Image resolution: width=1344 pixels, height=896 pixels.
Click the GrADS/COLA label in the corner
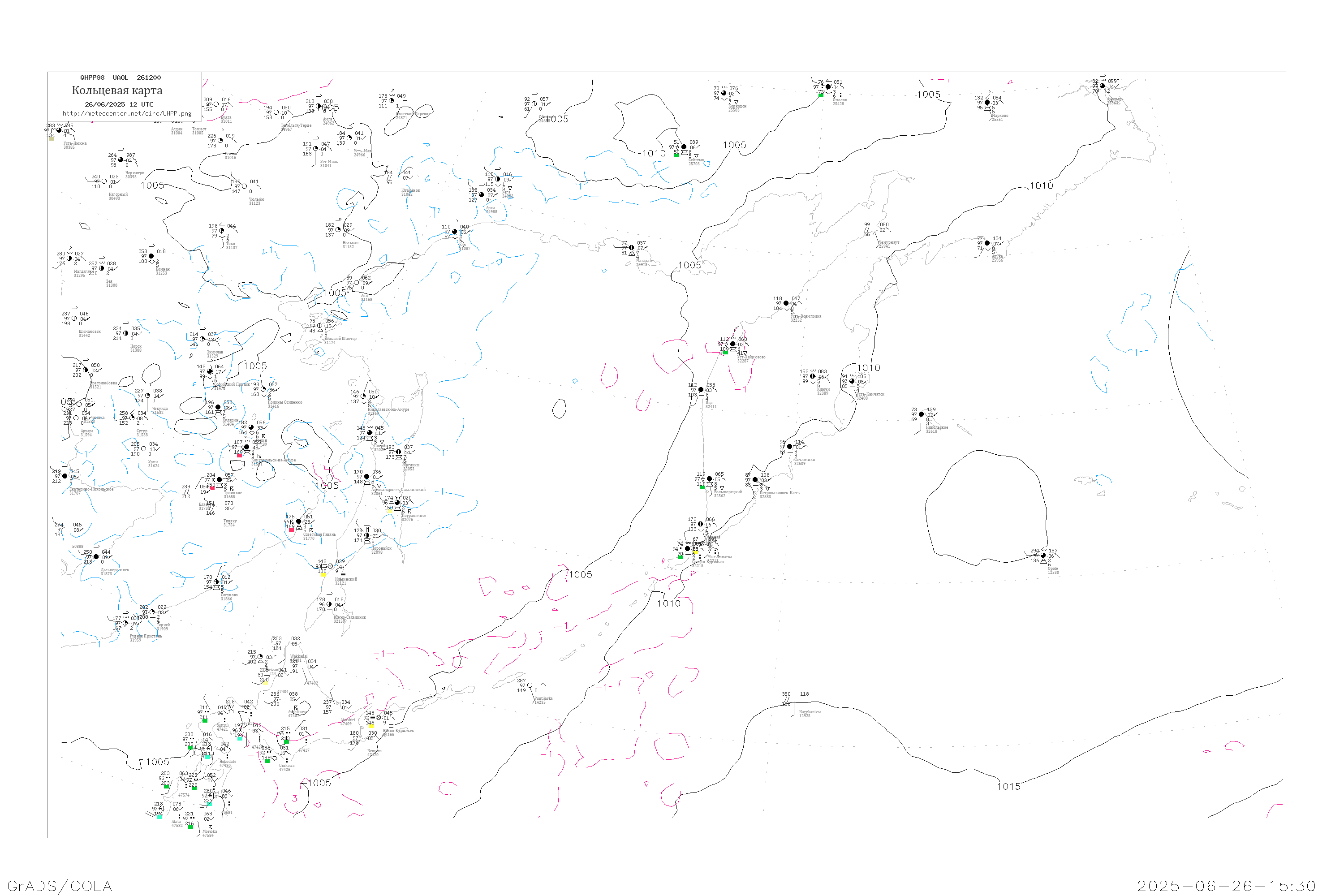click(x=60, y=886)
